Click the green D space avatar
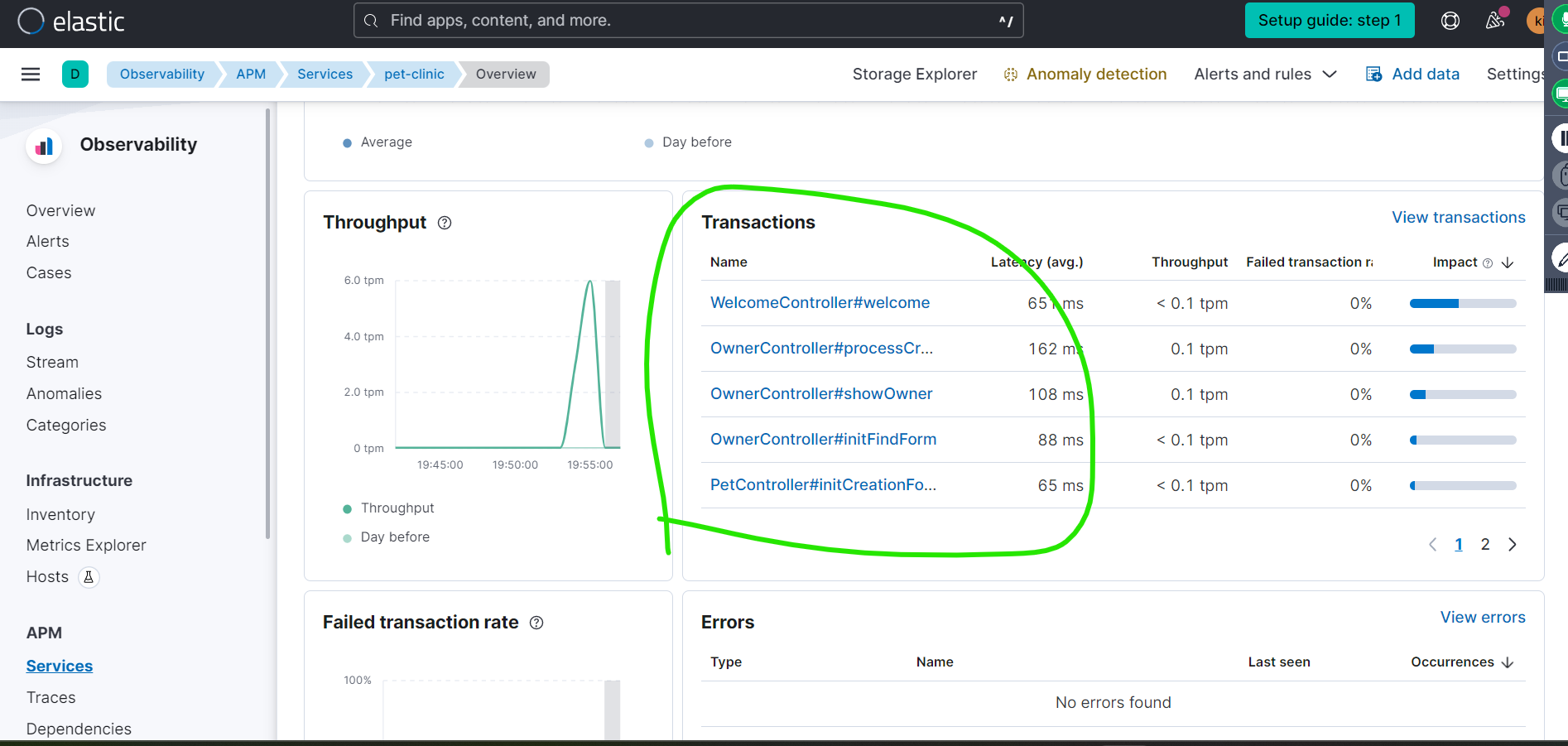The height and width of the screenshot is (746, 1568). 75,75
